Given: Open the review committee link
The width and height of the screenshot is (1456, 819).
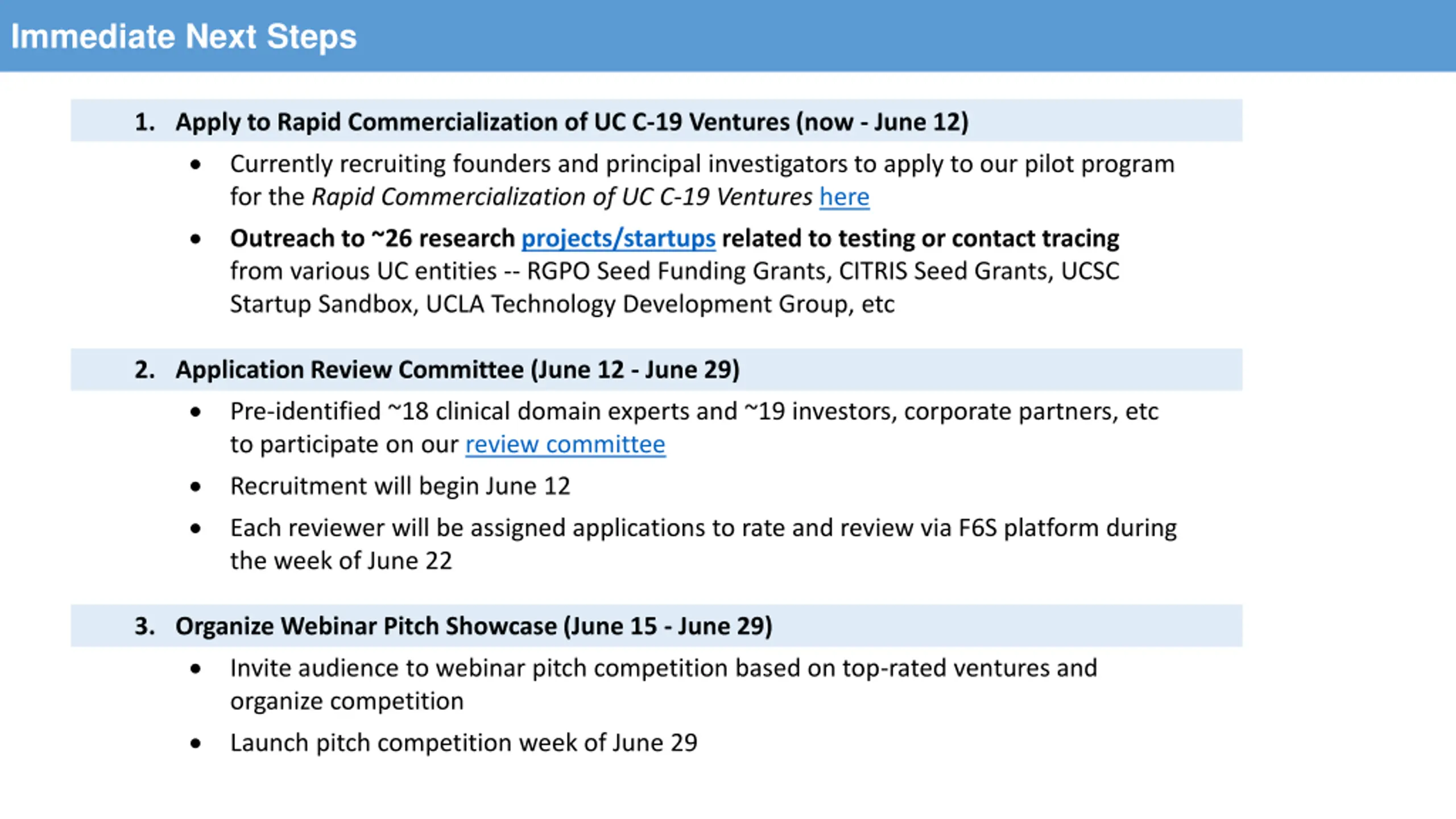Looking at the screenshot, I should (x=565, y=444).
